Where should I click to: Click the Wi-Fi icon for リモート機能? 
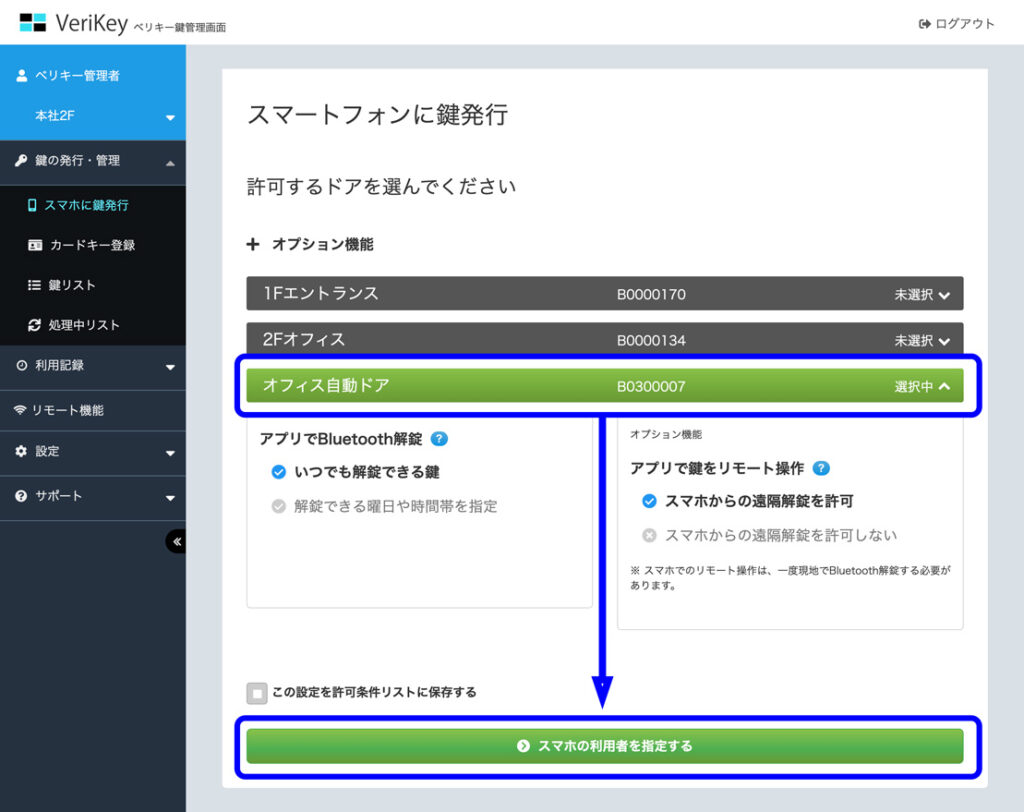[x=21, y=410]
